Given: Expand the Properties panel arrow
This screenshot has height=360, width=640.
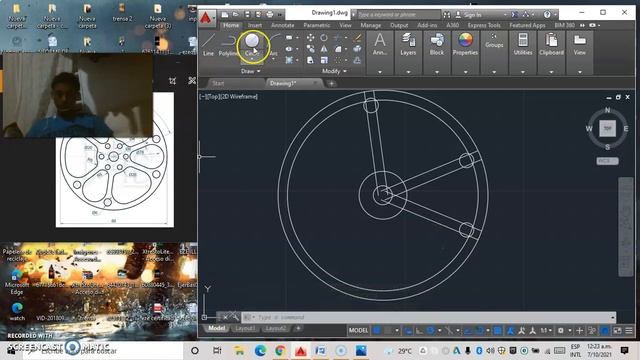Looking at the screenshot, I should tap(465, 72).
